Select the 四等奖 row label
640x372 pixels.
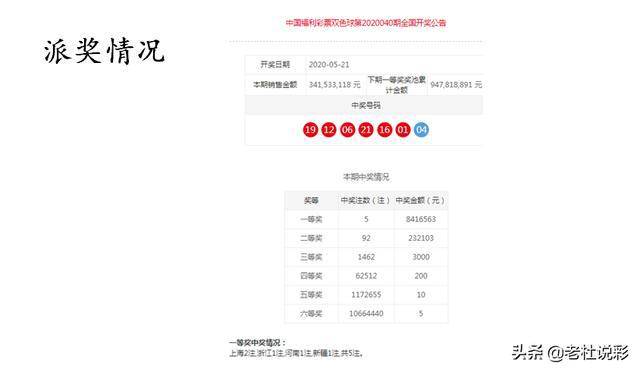pyautogui.click(x=311, y=276)
